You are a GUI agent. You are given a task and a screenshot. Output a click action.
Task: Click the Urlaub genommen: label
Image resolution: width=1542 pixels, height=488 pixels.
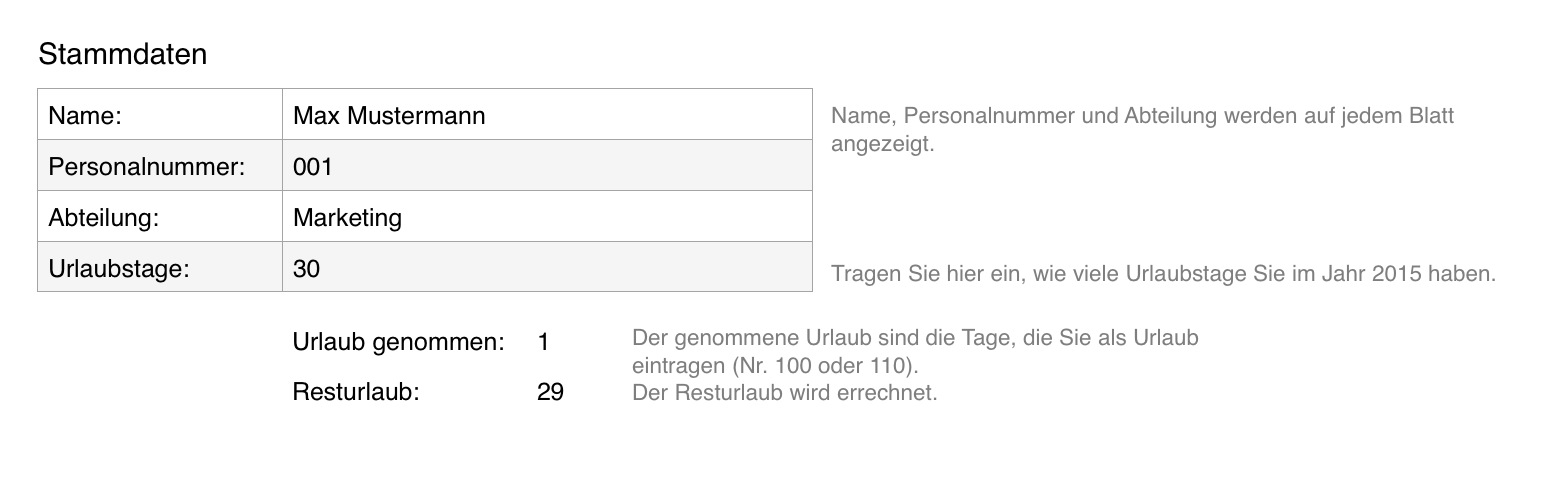(x=398, y=342)
